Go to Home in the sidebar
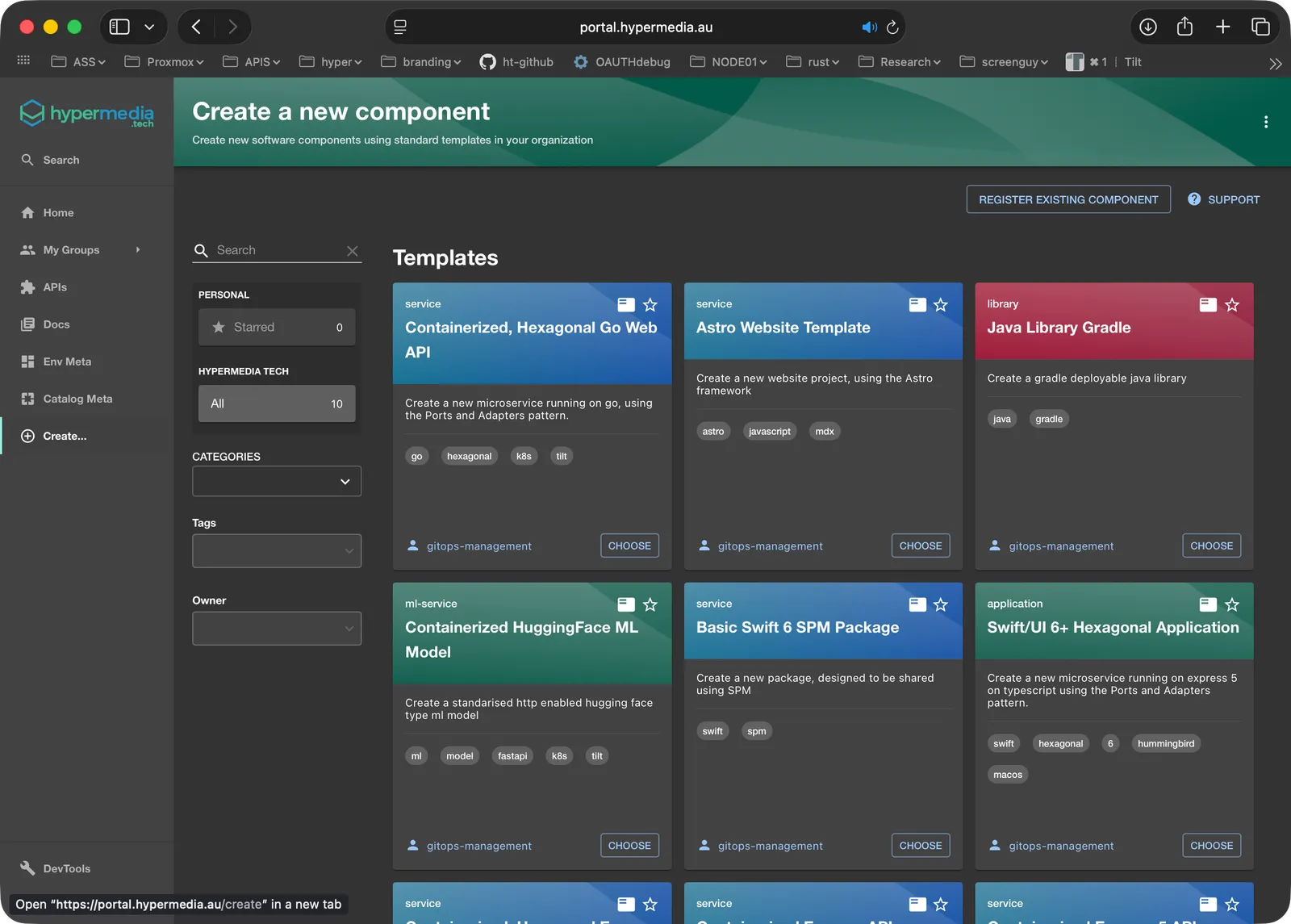Screen dimensions: 1291x924 click(86, 213)
